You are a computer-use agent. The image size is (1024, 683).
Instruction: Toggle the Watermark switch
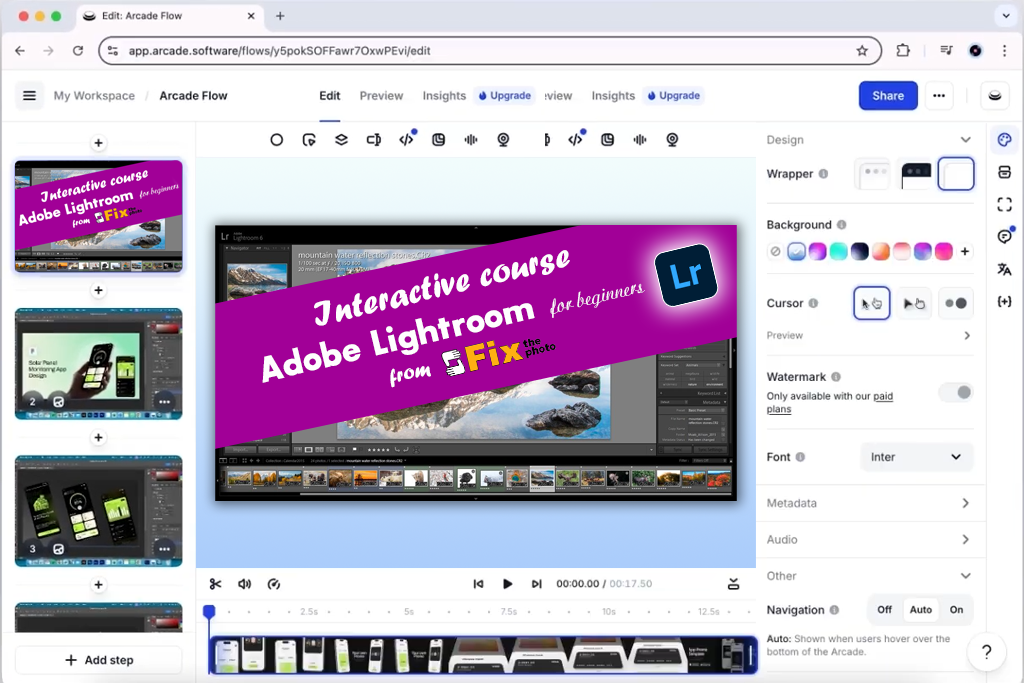click(x=955, y=392)
